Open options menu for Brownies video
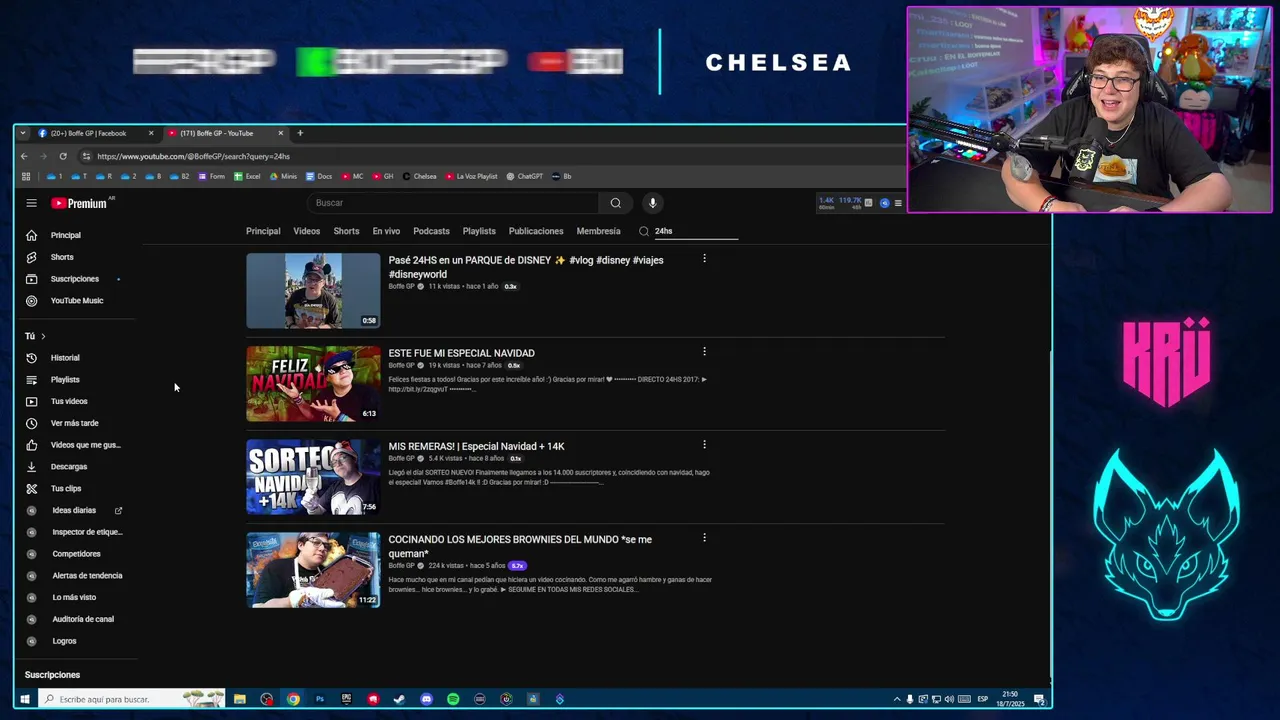Image resolution: width=1280 pixels, height=720 pixels. [x=704, y=538]
